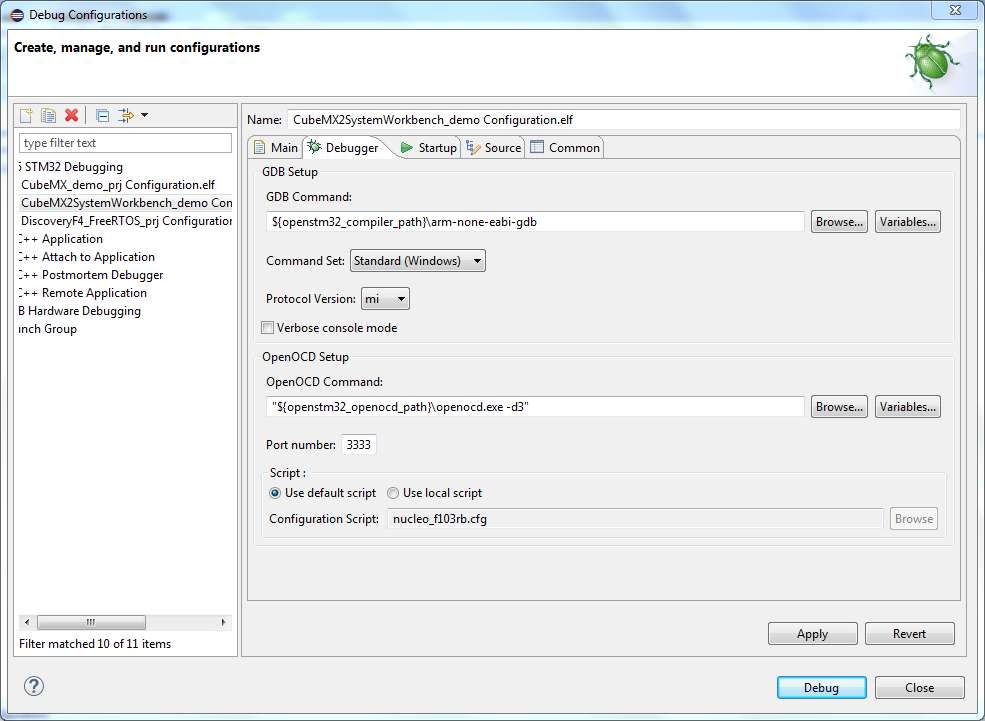Open the Source tab
The width and height of the screenshot is (985, 721).
pyautogui.click(x=493, y=148)
